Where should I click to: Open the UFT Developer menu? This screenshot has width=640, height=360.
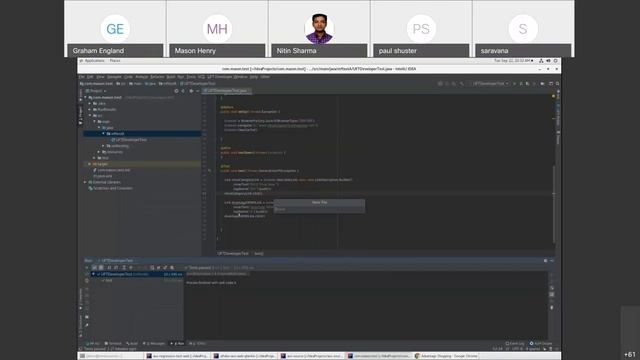tap(220, 77)
